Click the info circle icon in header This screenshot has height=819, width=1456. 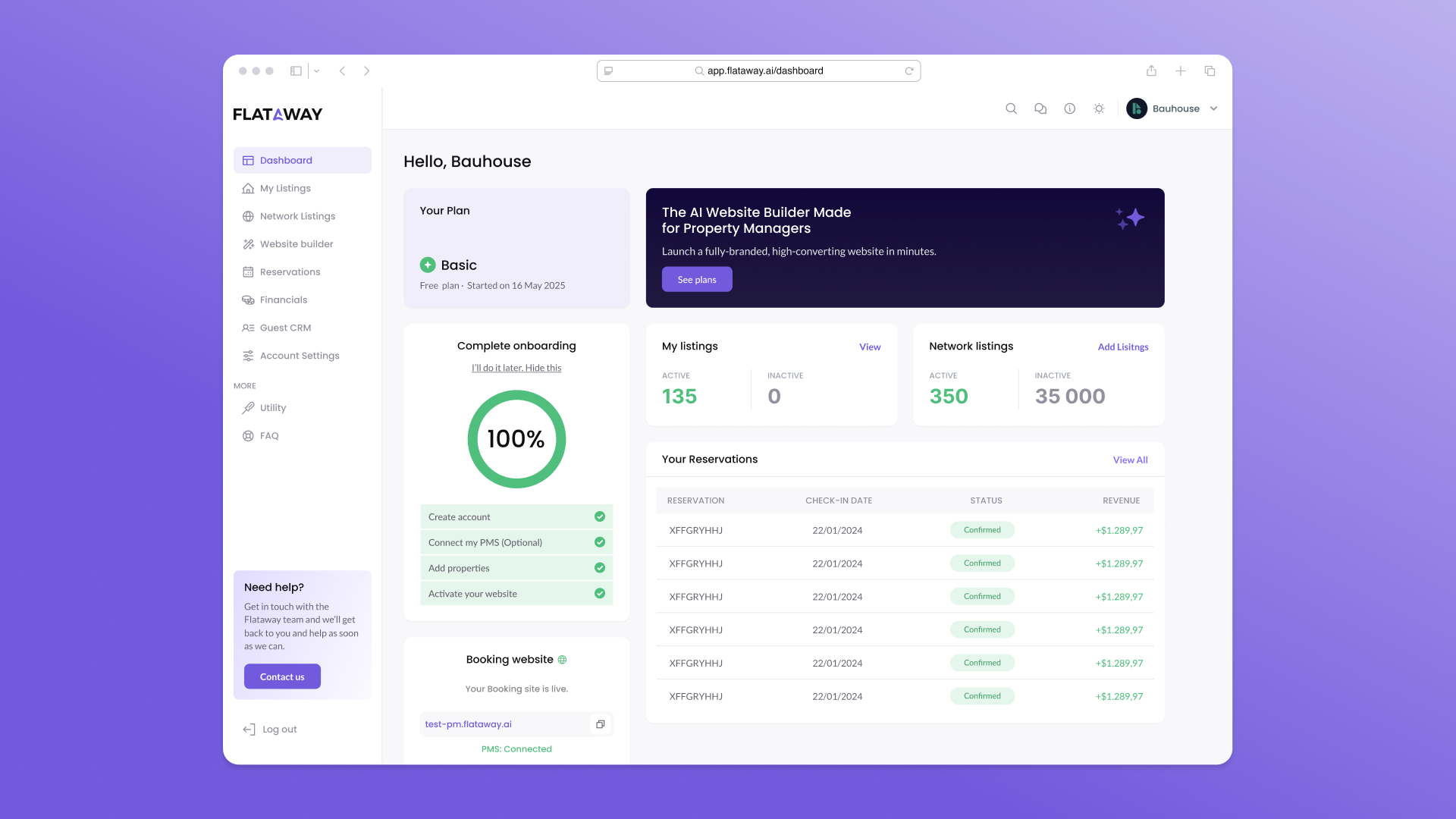1069,108
